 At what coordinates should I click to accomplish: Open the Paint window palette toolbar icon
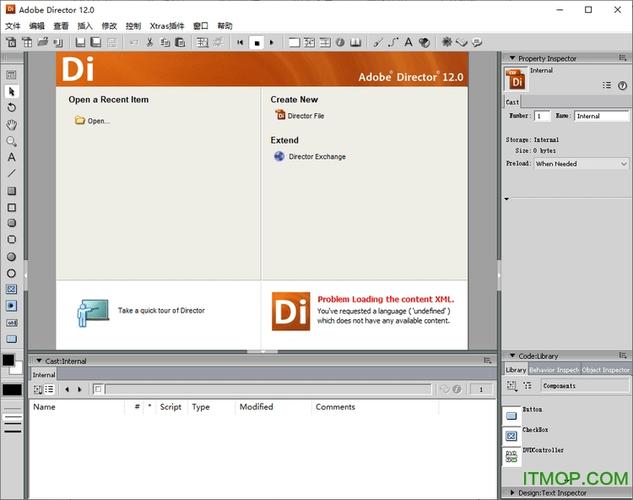pos(424,42)
